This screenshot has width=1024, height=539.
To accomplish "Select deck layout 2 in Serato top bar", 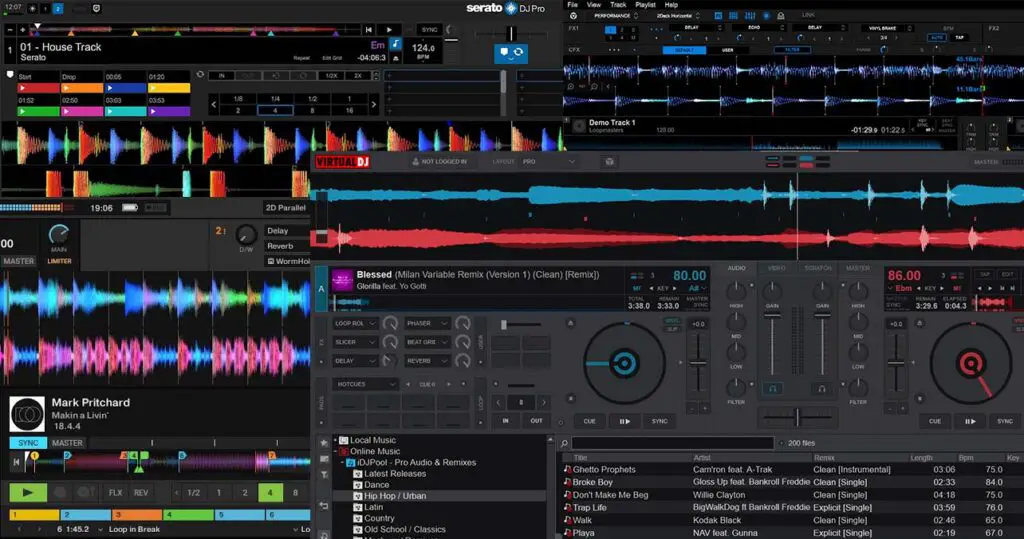I will (57, 8).
